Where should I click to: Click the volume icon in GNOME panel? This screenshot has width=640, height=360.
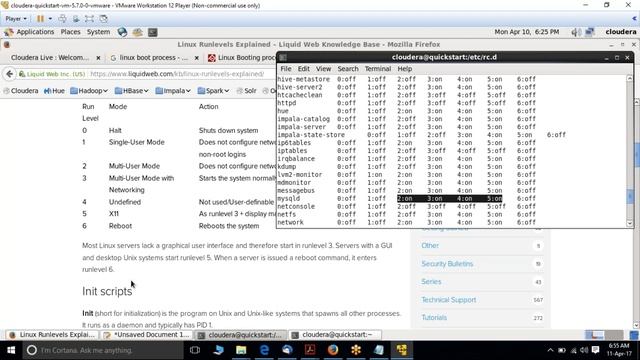pos(576,32)
